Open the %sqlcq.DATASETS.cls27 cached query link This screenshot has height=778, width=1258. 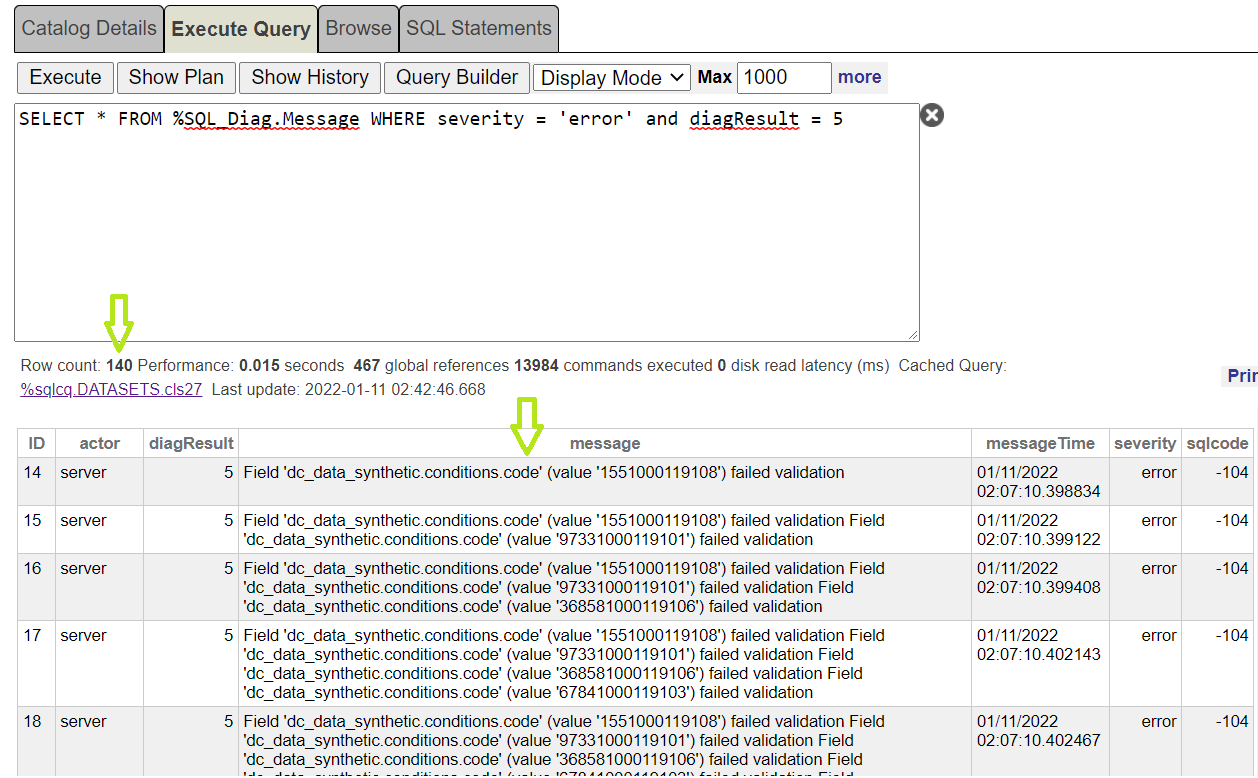point(111,390)
